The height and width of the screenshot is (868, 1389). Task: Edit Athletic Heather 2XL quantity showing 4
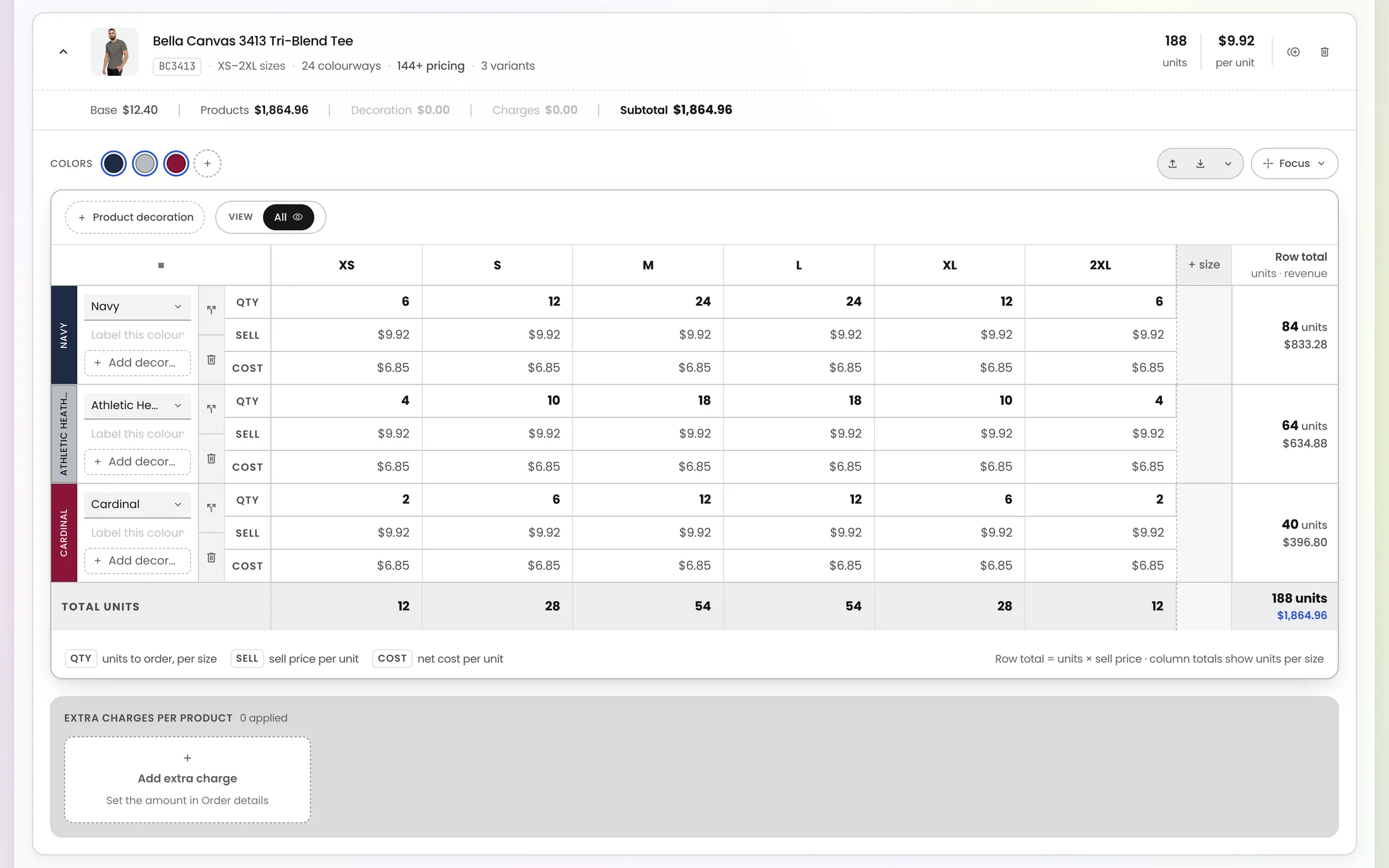pyautogui.click(x=1100, y=401)
